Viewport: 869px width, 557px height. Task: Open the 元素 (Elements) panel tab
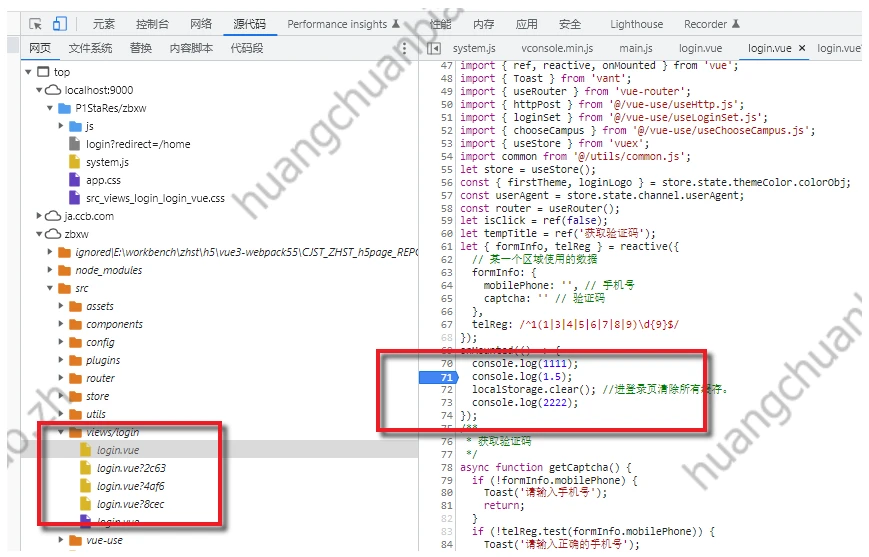[x=104, y=24]
